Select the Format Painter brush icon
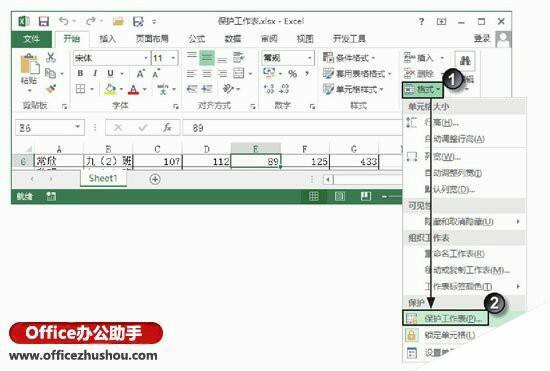 click(x=52, y=89)
